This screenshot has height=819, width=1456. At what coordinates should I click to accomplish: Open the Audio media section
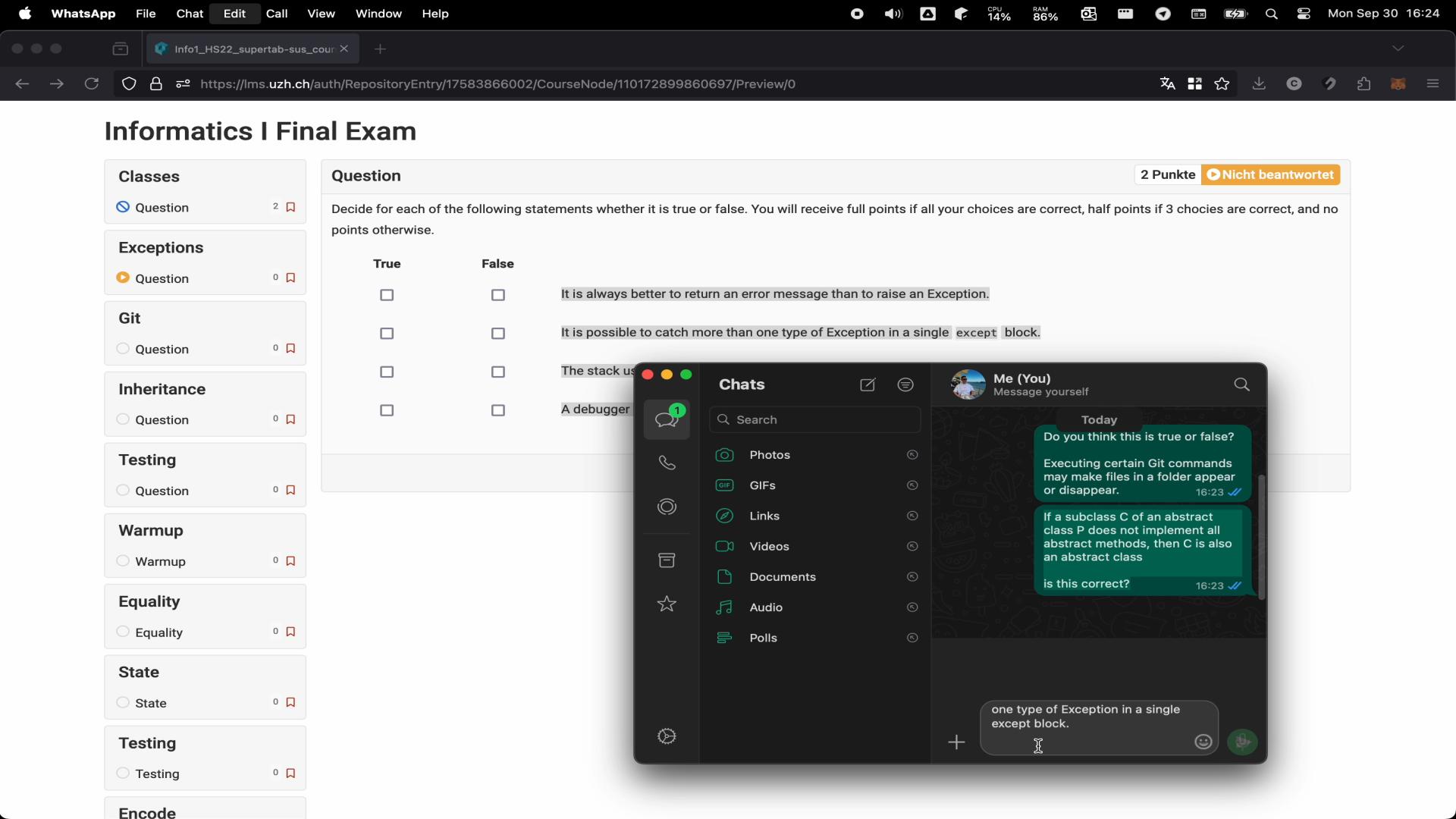[x=765, y=607]
